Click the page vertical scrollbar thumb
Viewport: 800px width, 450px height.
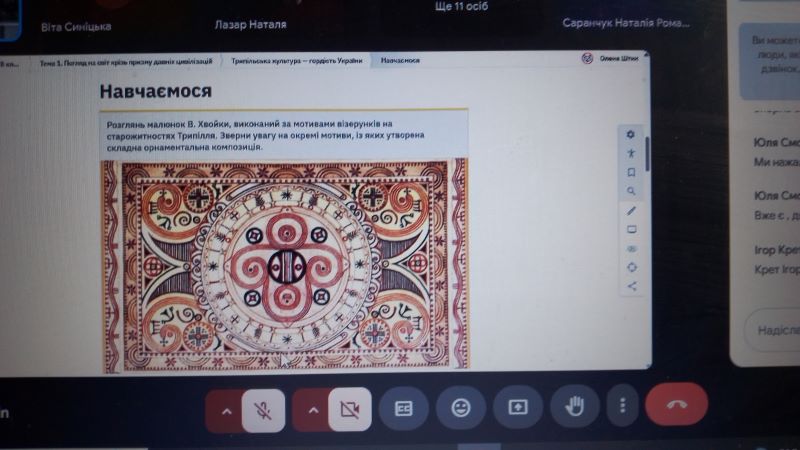tap(647, 154)
